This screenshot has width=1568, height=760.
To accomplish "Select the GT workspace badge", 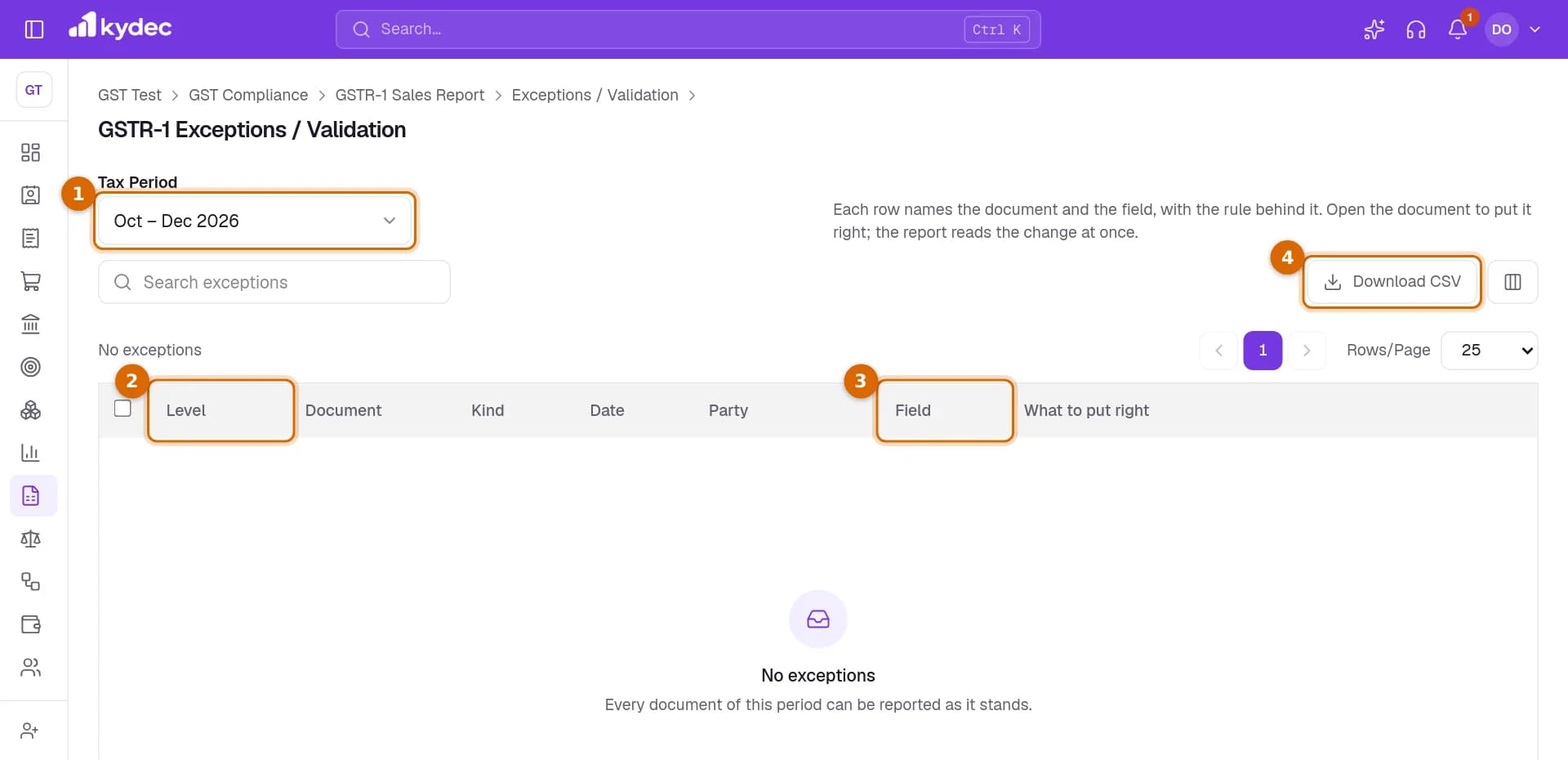I will (x=33, y=90).
